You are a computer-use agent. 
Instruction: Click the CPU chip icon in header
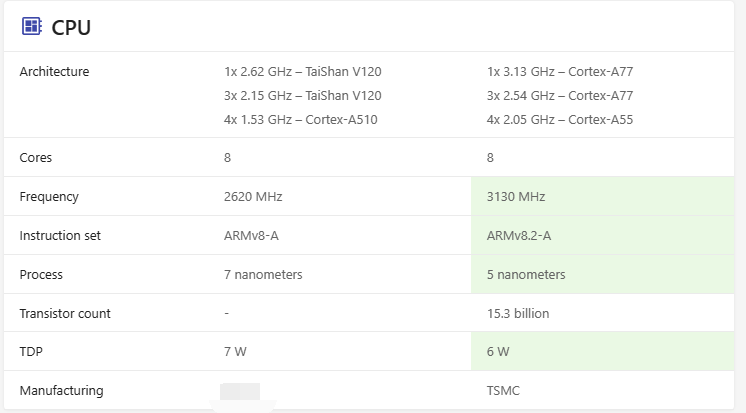click(x=32, y=27)
